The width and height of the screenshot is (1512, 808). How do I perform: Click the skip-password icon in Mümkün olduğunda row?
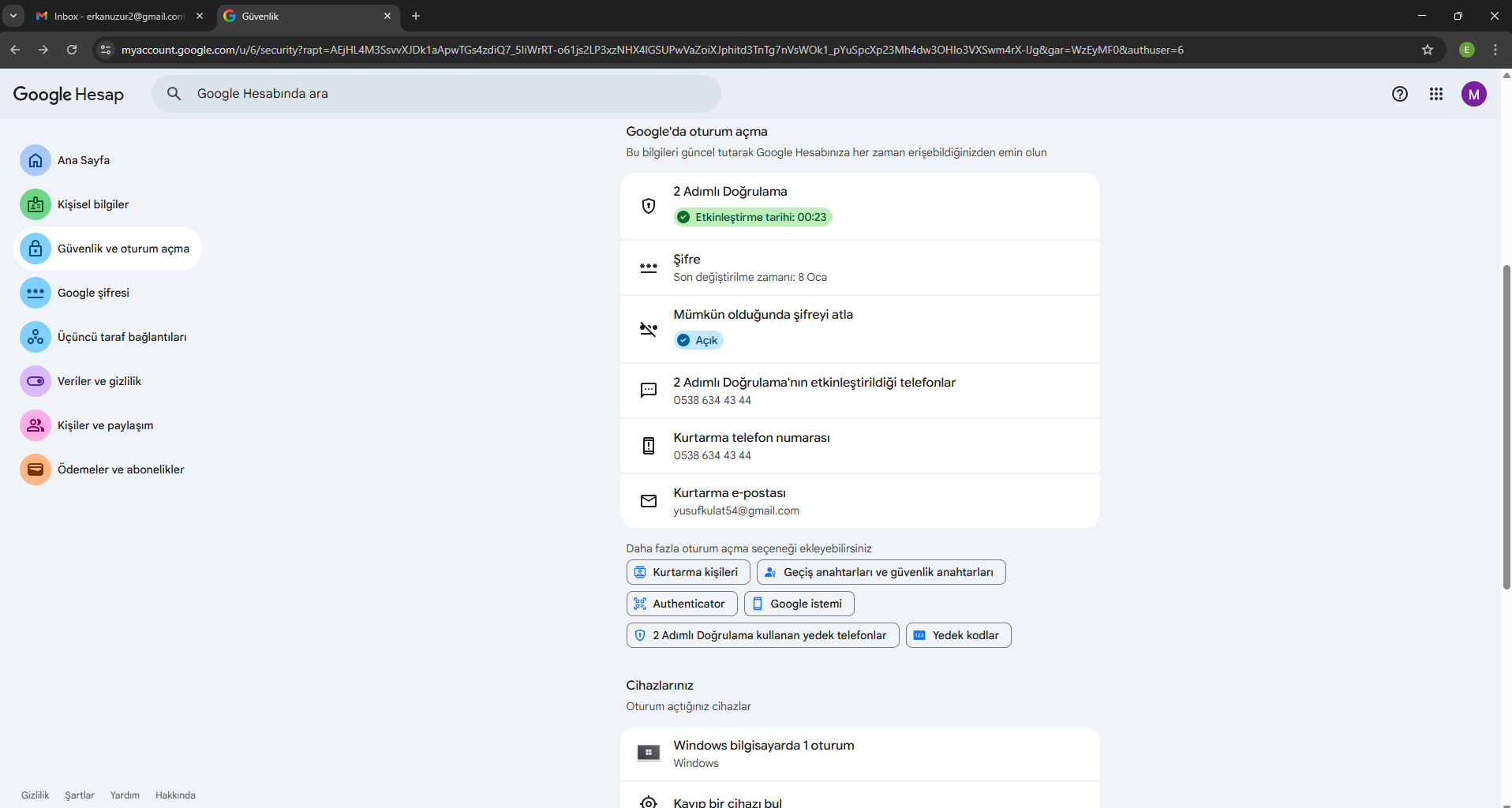click(649, 329)
